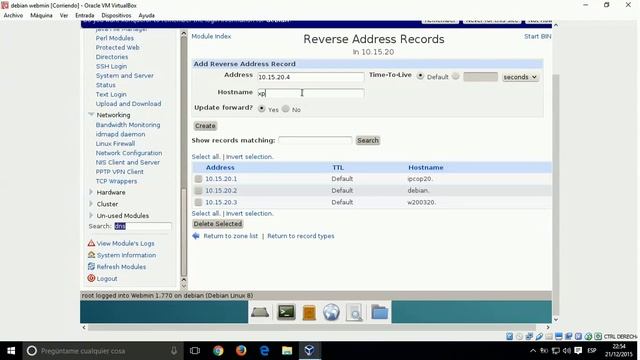Open the Dispositivos menu
The image size is (640, 360).
[x=116, y=15]
